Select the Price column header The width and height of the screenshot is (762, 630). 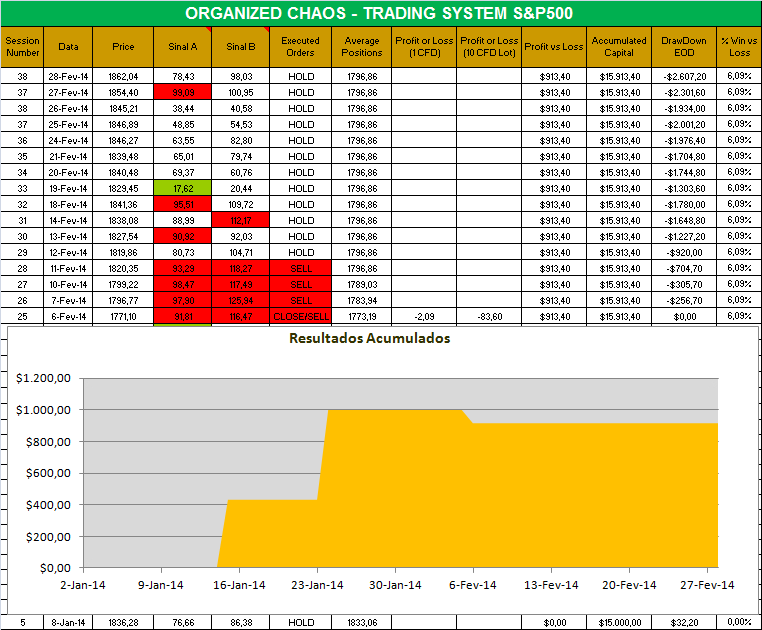[x=123, y=47]
